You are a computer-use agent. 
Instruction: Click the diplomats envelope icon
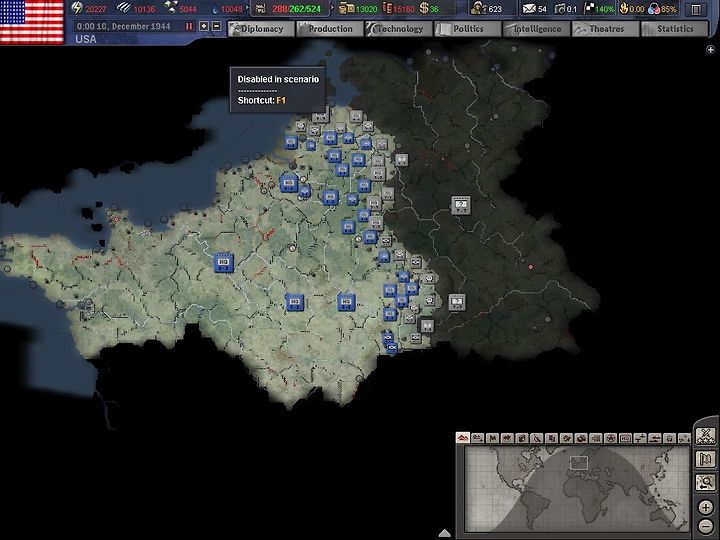click(529, 8)
